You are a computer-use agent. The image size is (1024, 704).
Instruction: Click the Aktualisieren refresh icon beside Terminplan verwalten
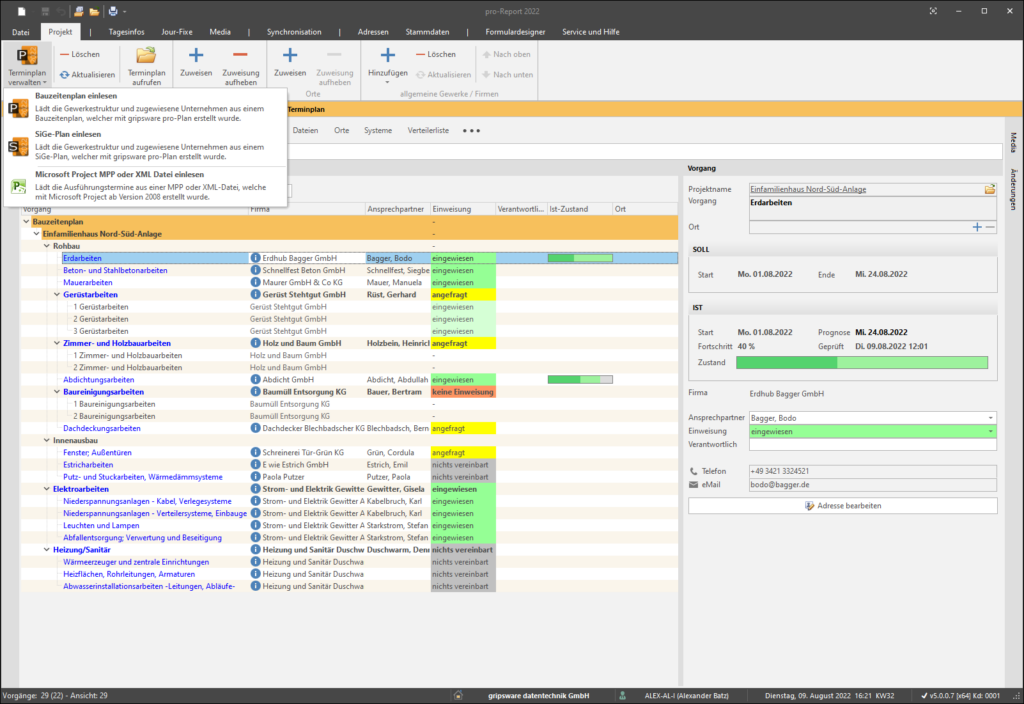pos(65,75)
